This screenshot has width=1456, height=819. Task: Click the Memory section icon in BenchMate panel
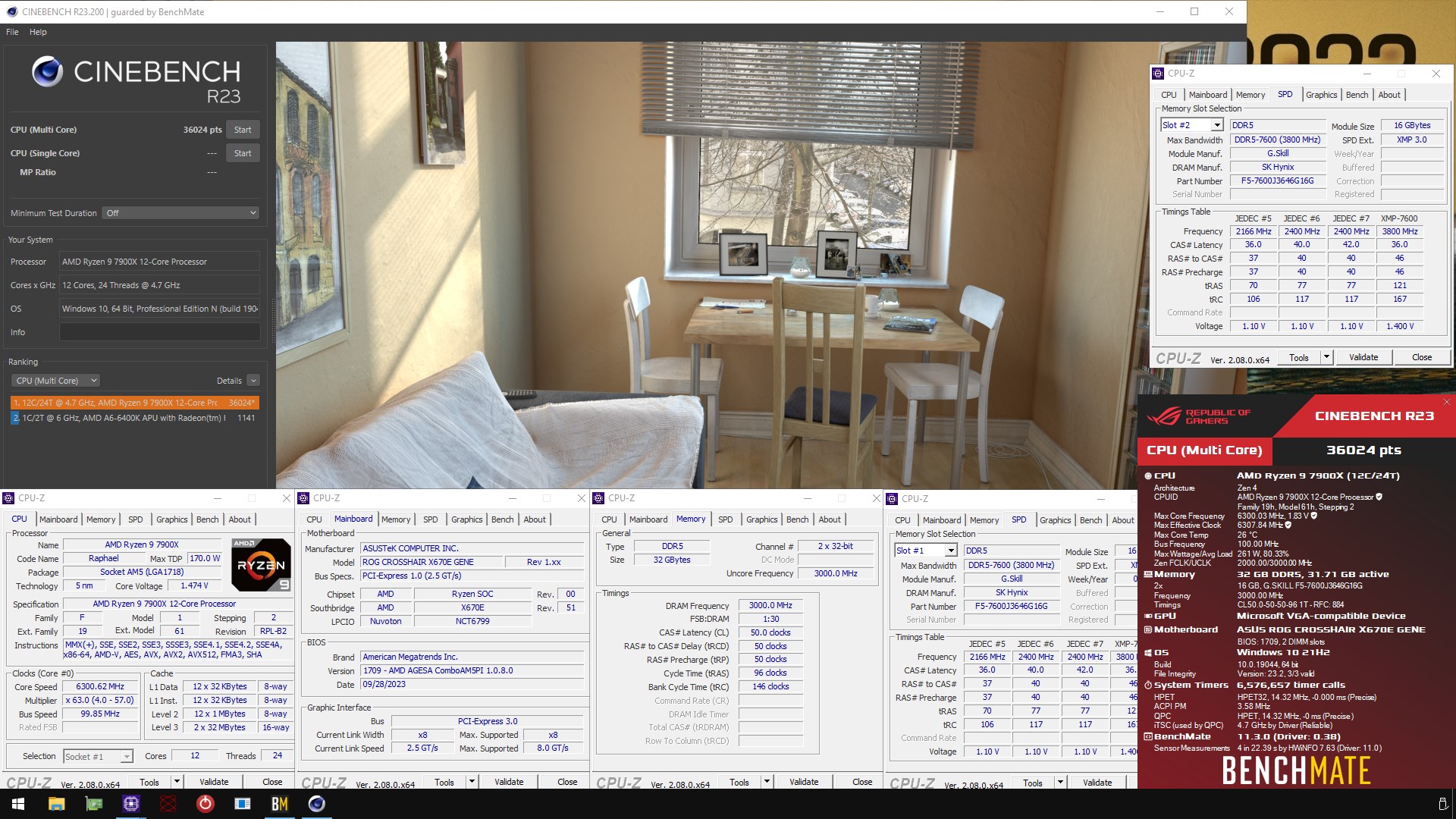(x=1148, y=574)
